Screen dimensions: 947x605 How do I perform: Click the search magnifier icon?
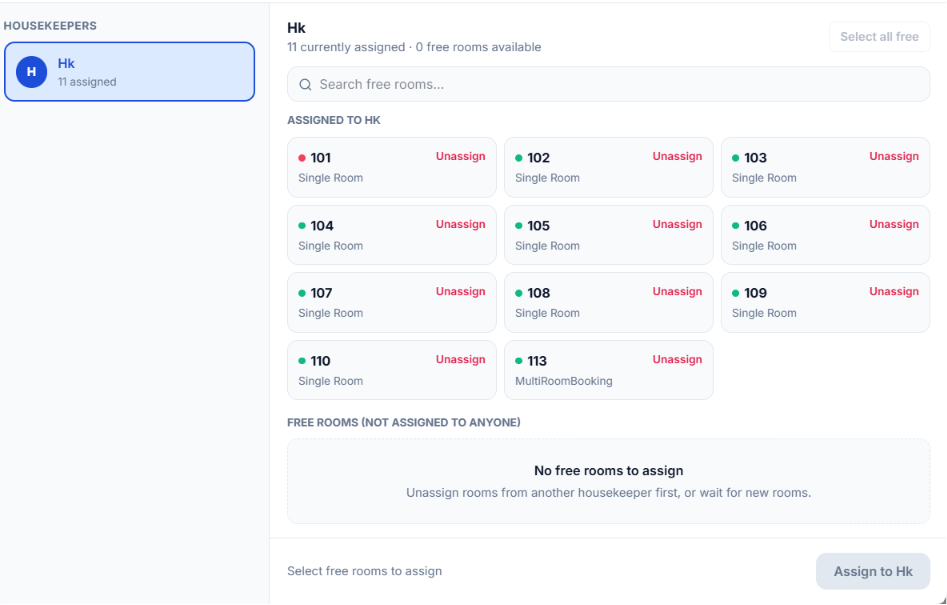pos(306,85)
